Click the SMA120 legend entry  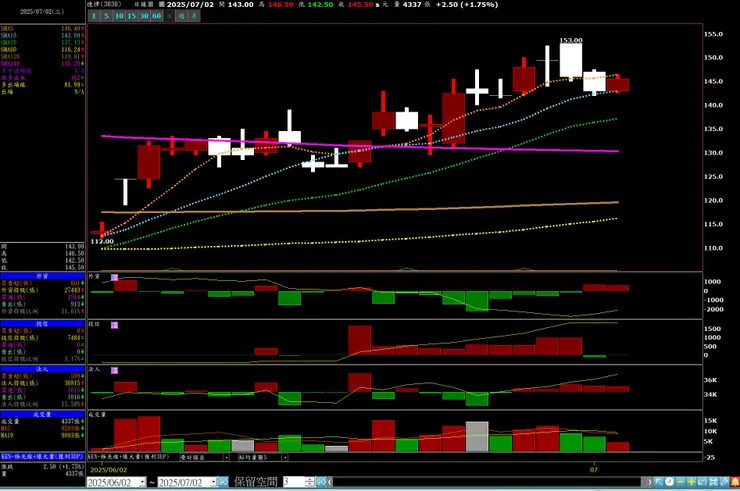(x=42, y=57)
